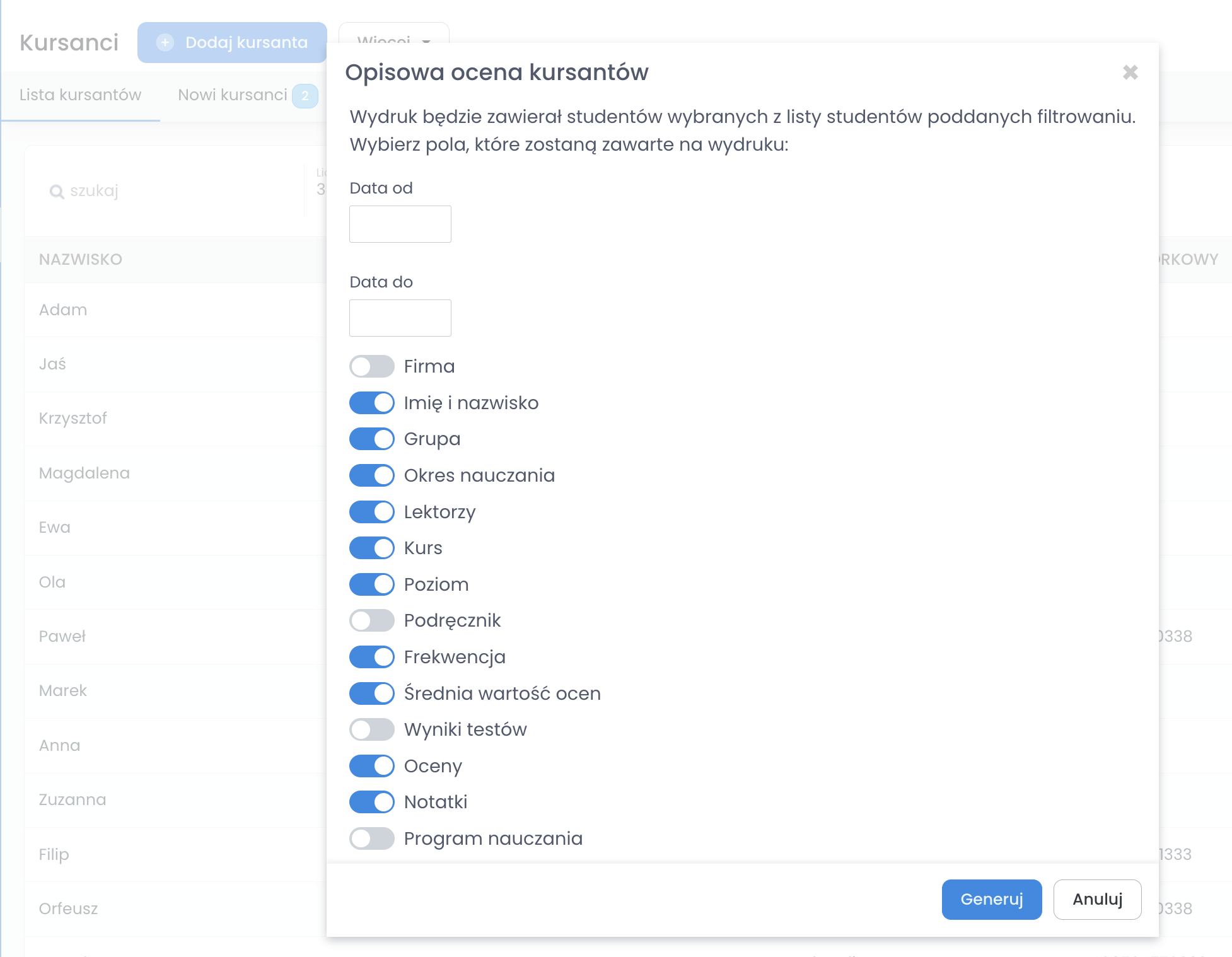Click the Generuj button

[991, 899]
